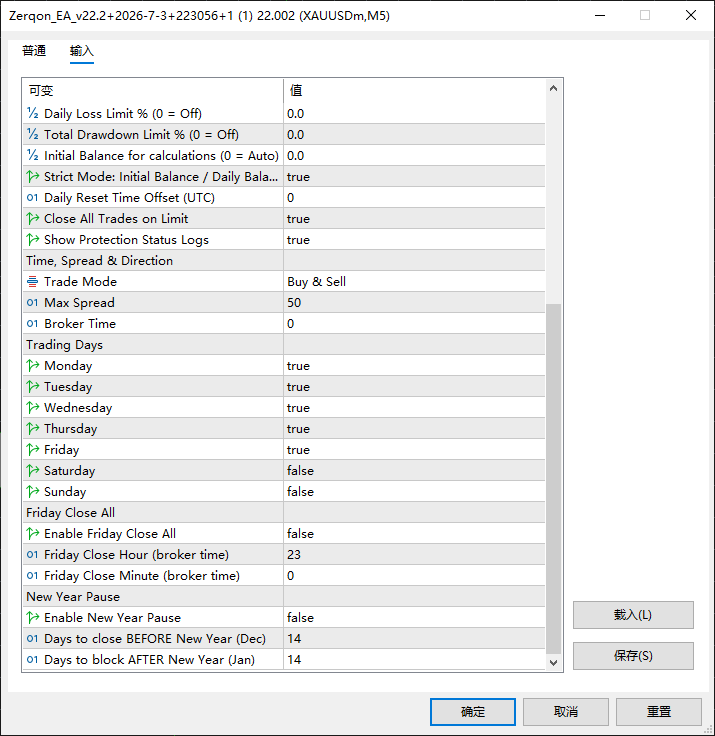Click the 值 column header
Screen dimensions: 715x736
pos(414,90)
